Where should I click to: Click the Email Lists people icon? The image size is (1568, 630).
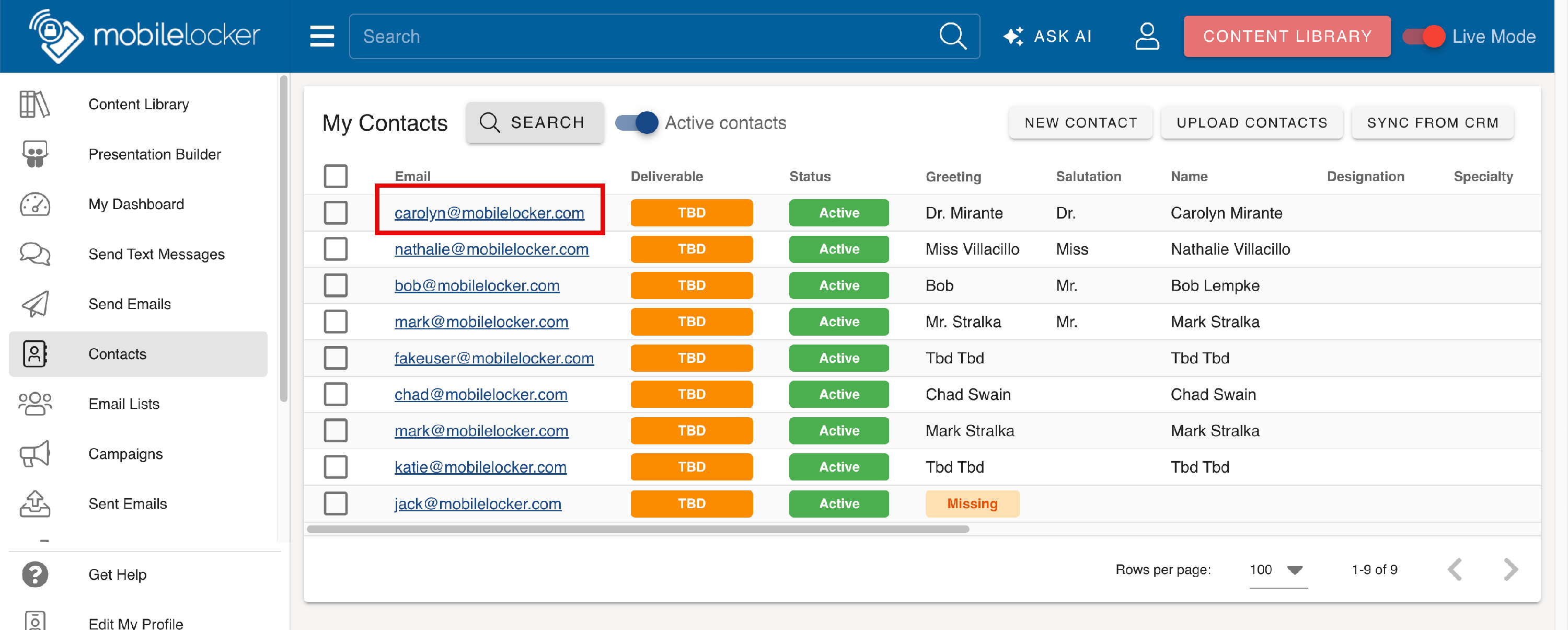[x=34, y=404]
